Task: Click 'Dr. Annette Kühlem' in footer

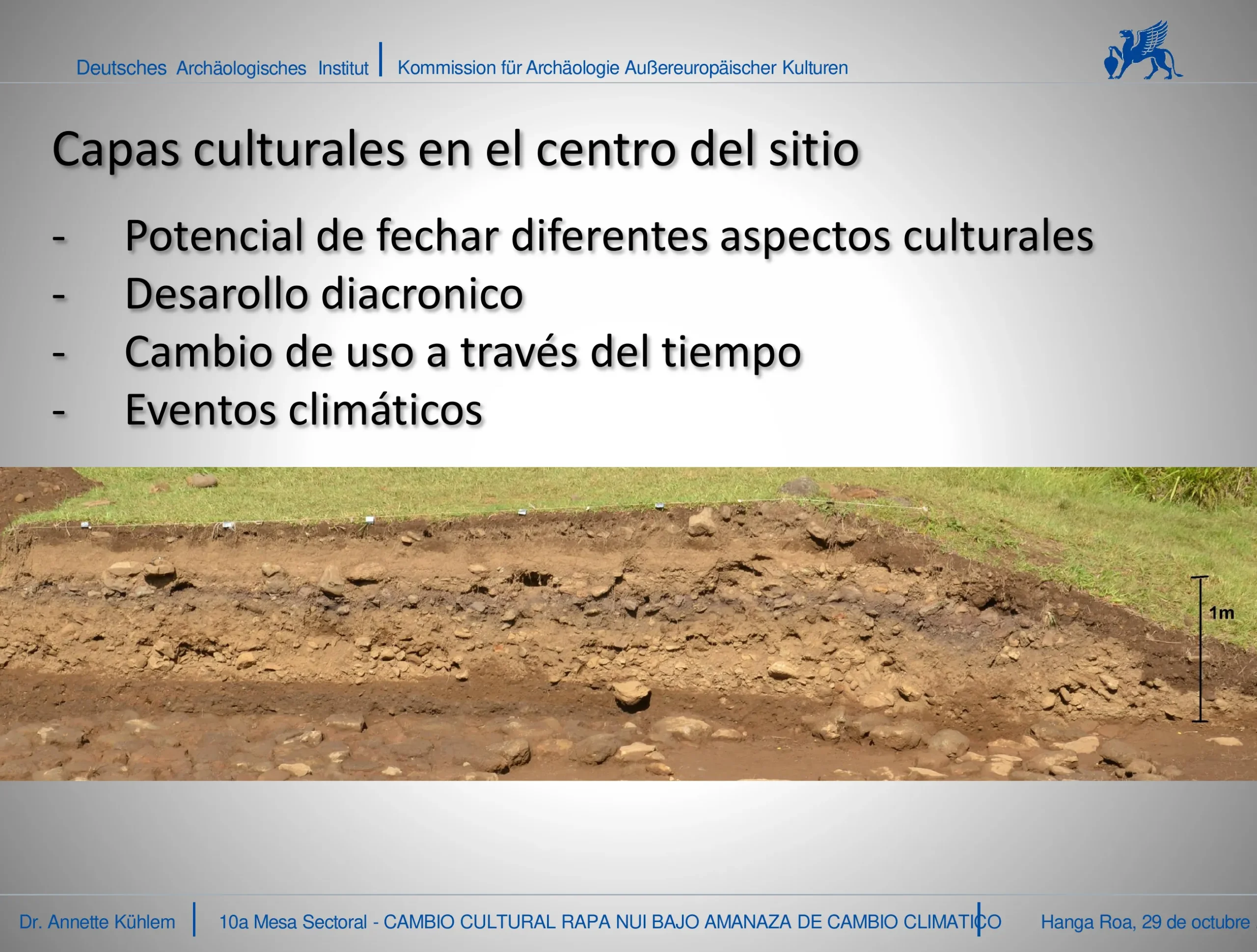Action: click(x=97, y=922)
